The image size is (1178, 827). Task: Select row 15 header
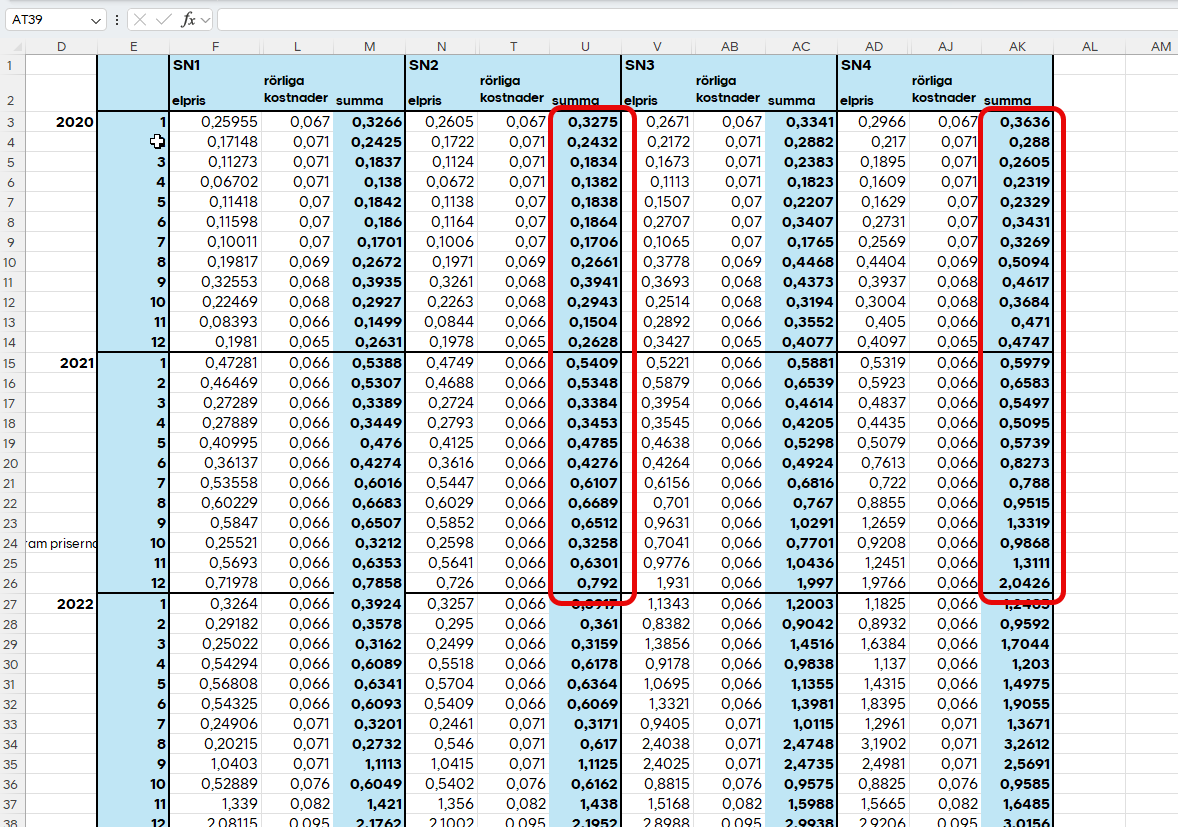[12, 362]
